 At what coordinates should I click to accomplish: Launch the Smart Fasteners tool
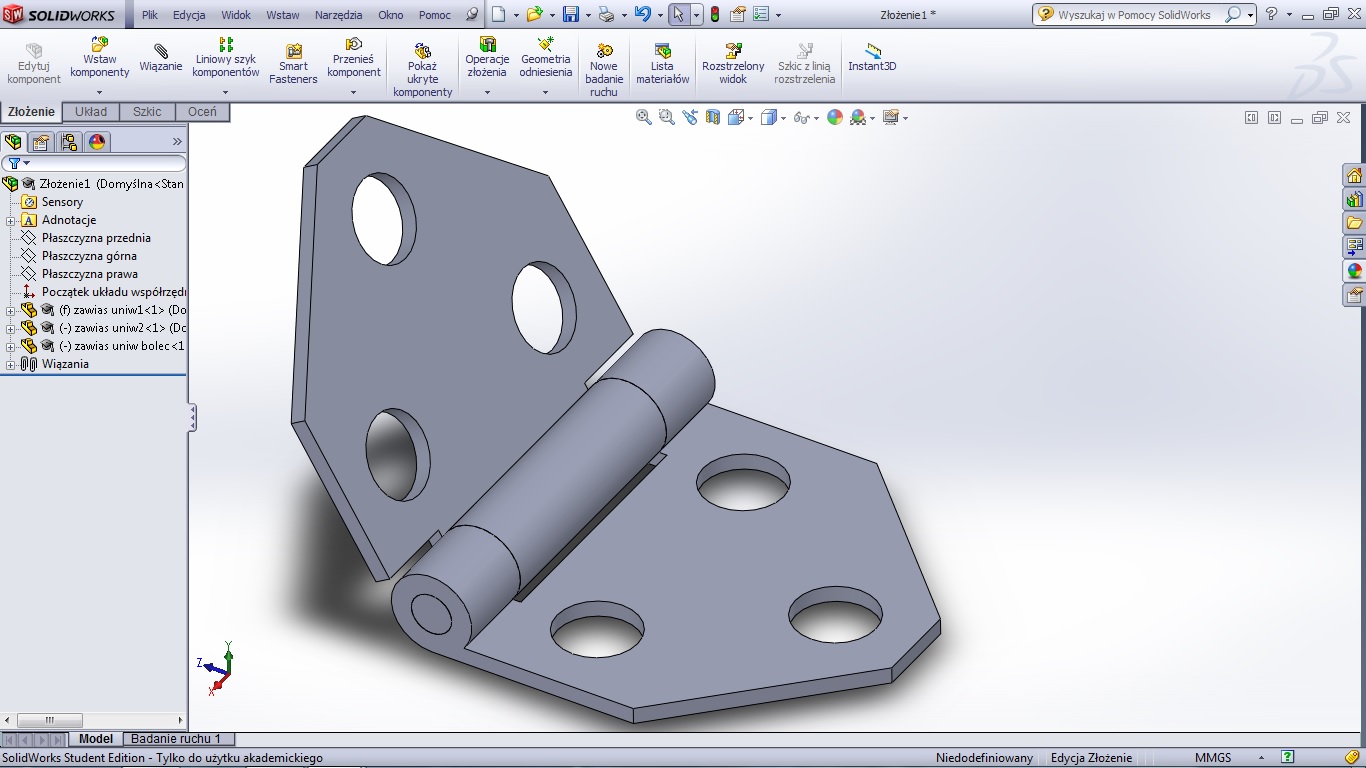click(293, 64)
